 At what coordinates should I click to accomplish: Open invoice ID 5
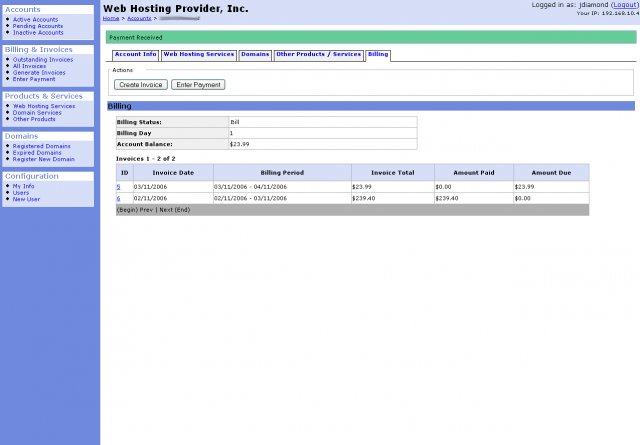(118, 187)
